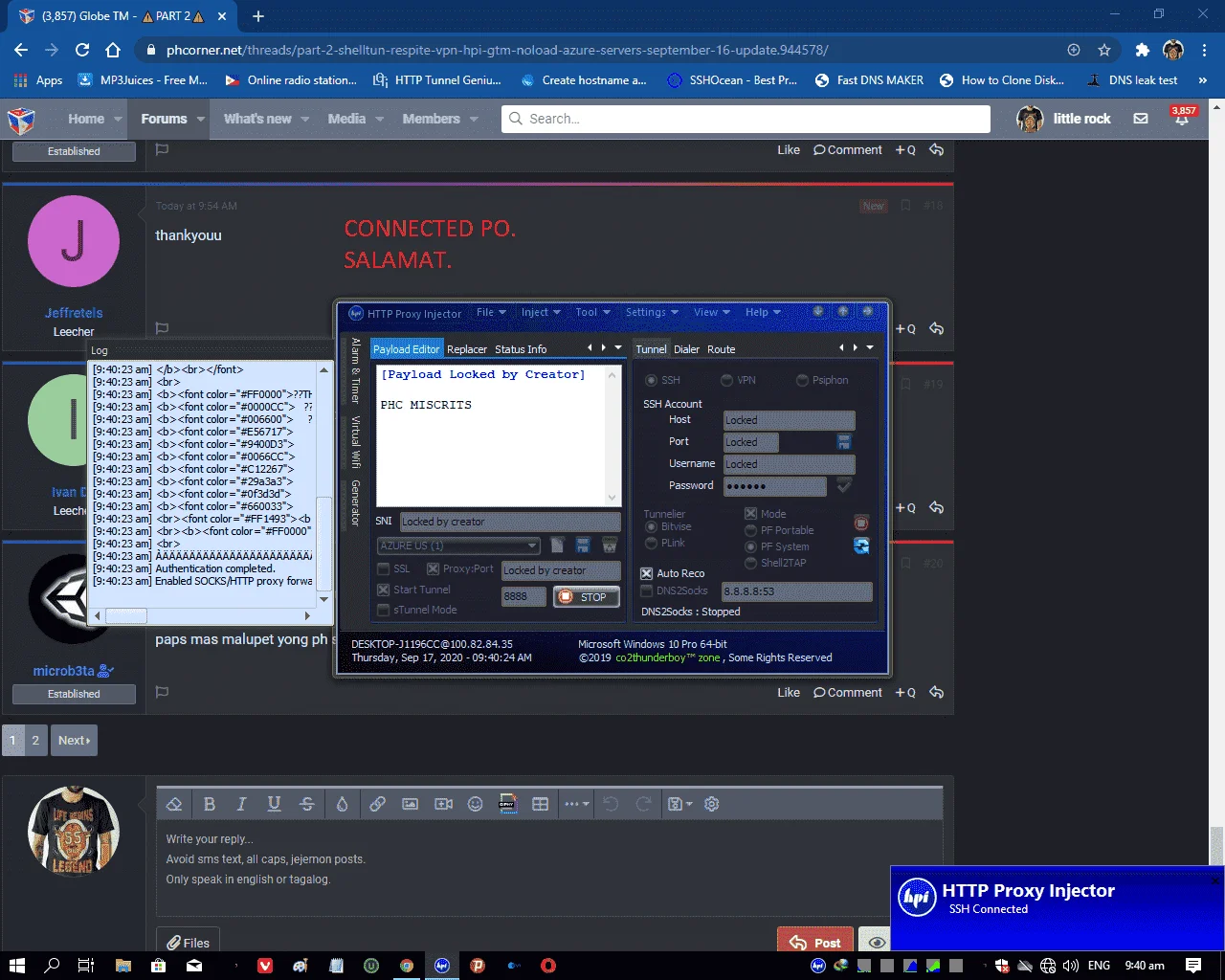Click the HTTP Proxy Injector title logo
Image resolution: width=1225 pixels, height=980 pixels.
pos(356,313)
